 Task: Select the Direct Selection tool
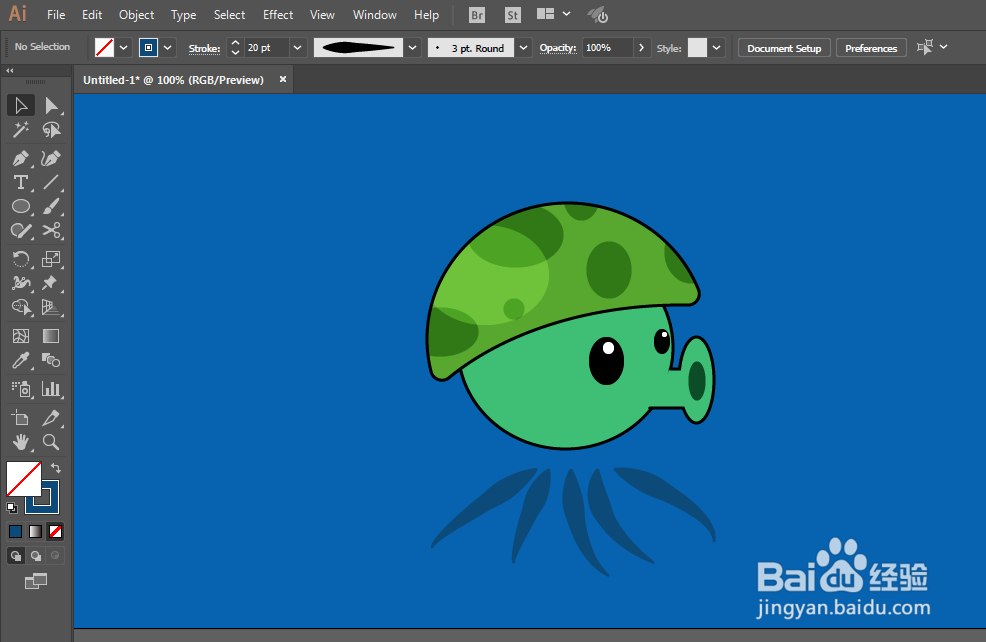[51, 106]
